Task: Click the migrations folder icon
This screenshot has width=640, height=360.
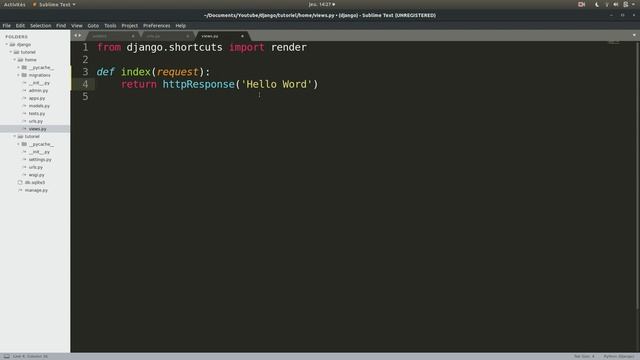Action: pos(24,75)
